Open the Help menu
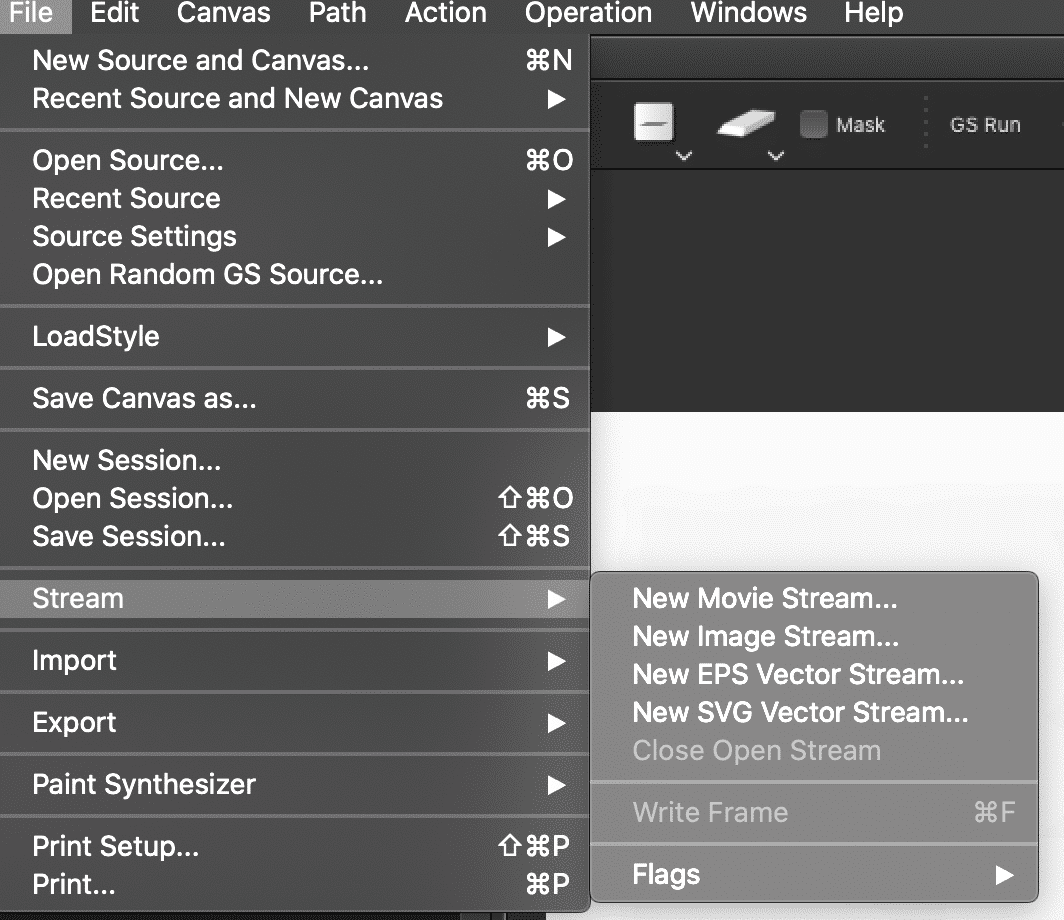Screen dimensions: 1064x920 point(873,13)
